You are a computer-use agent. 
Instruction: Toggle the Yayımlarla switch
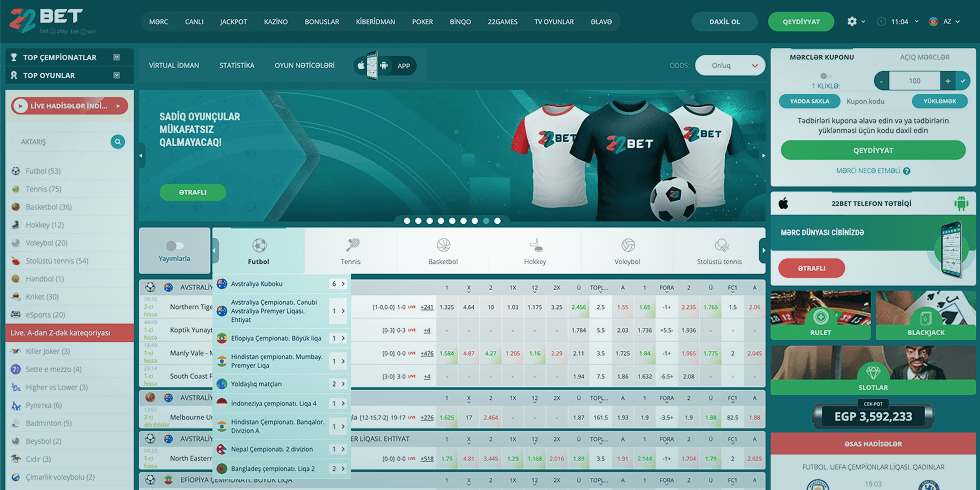tap(174, 246)
